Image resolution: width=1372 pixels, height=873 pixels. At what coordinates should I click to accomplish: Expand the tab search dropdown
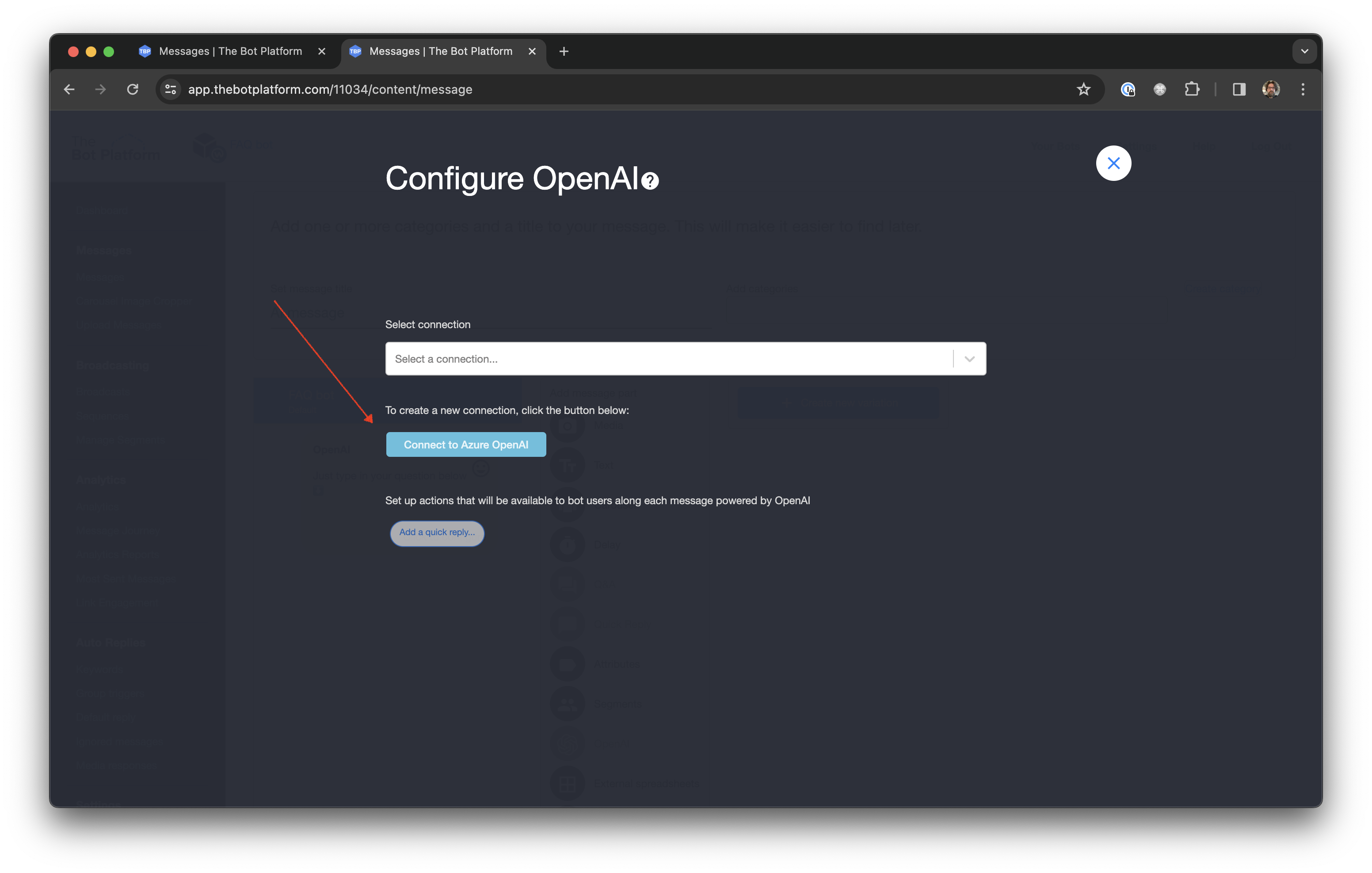[x=1304, y=51]
